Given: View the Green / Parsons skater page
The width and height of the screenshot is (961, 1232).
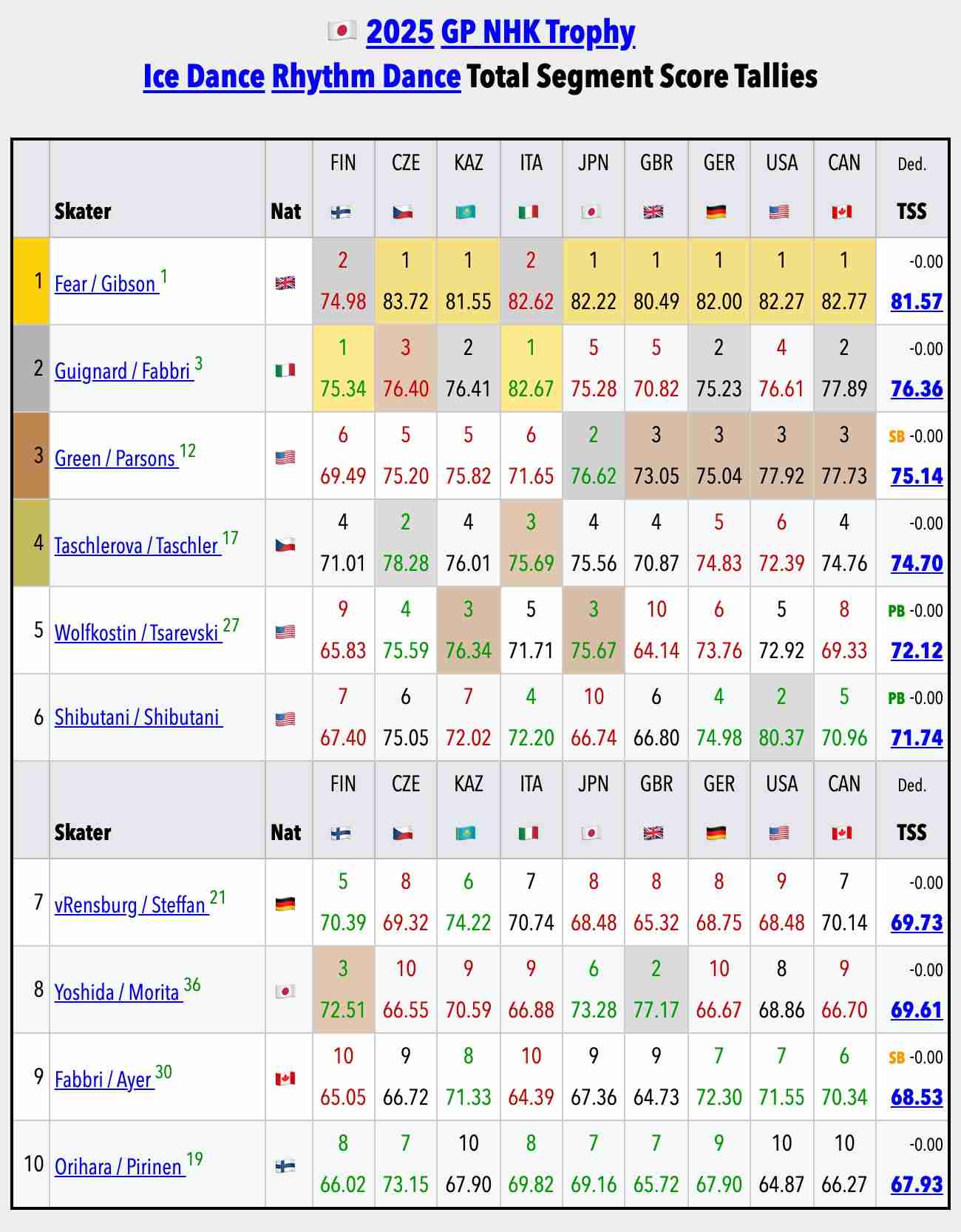Looking at the screenshot, I should pyautogui.click(x=116, y=458).
